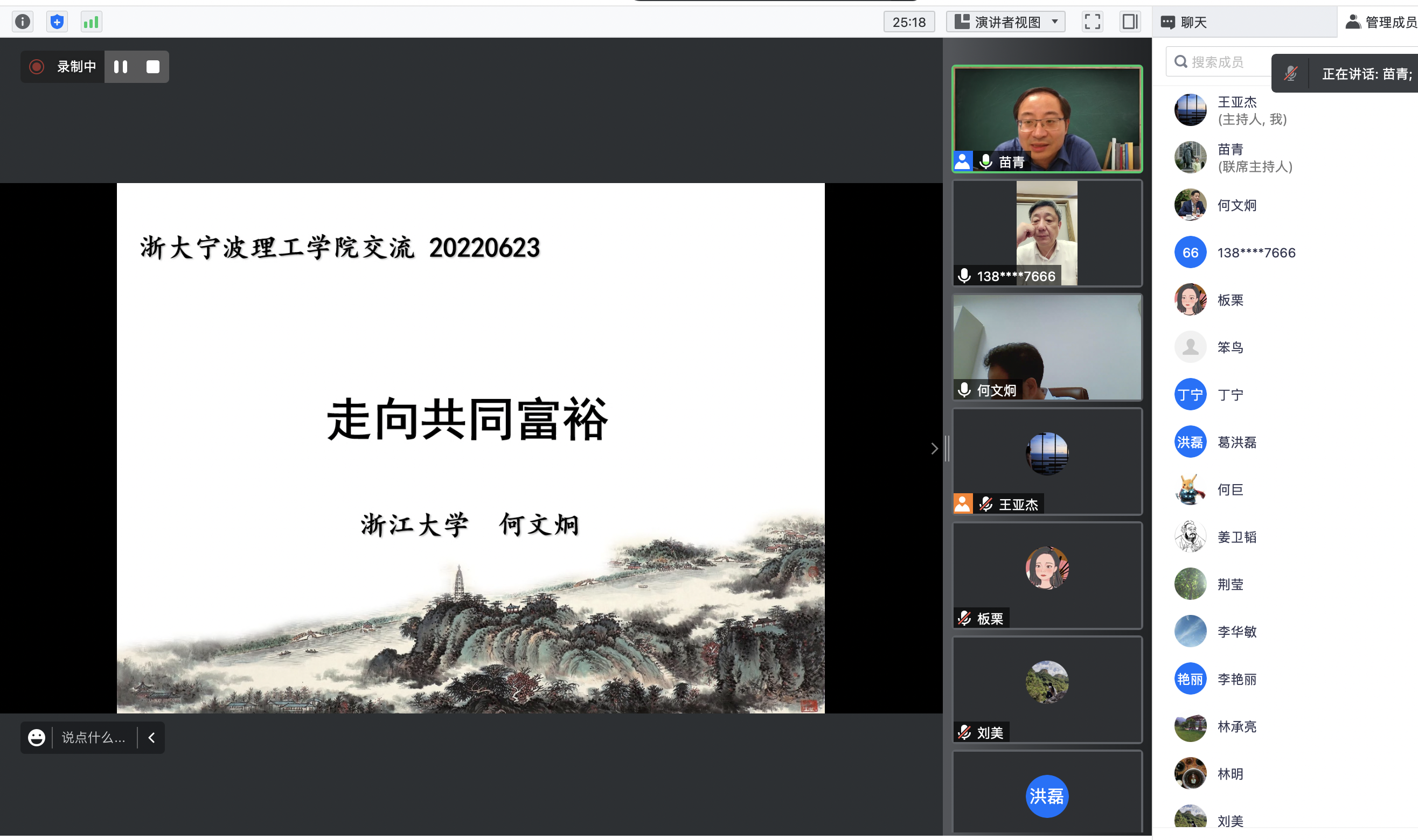Toggle 板栗's muted microphone in video tile
The width and height of the screenshot is (1418, 840).
[x=964, y=618]
